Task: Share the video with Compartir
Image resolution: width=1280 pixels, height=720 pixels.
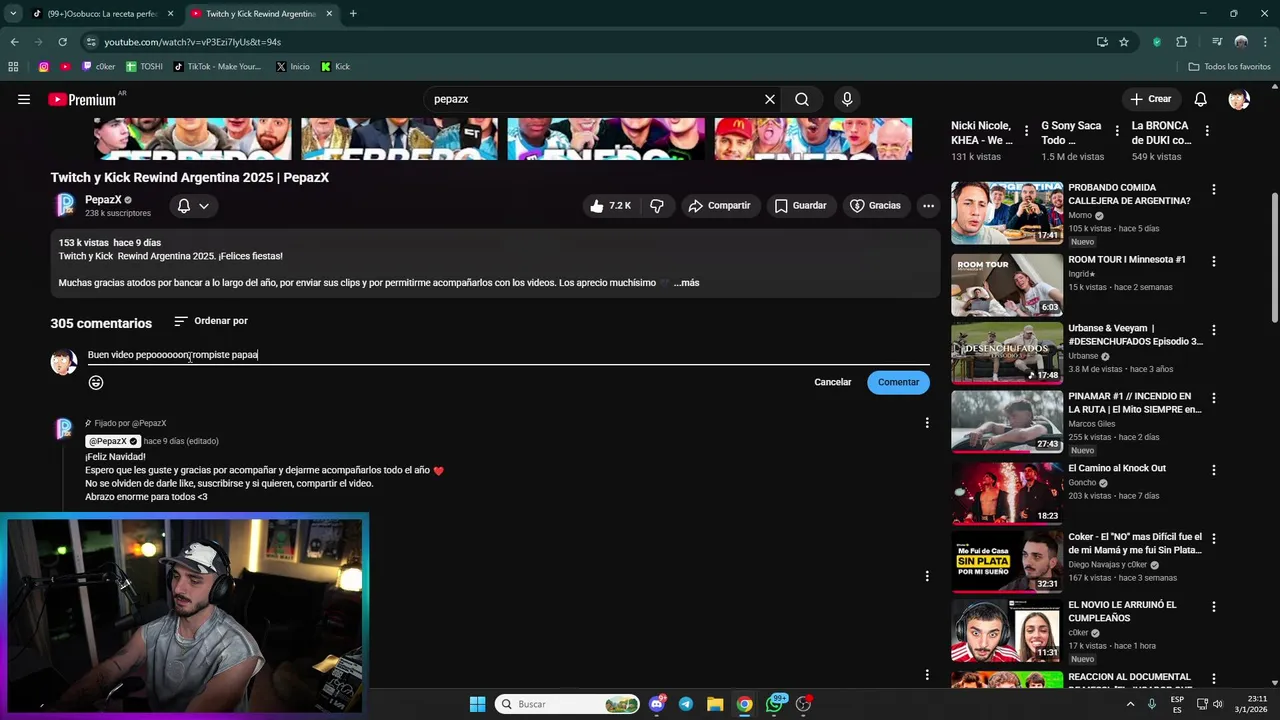Action: 719,205
